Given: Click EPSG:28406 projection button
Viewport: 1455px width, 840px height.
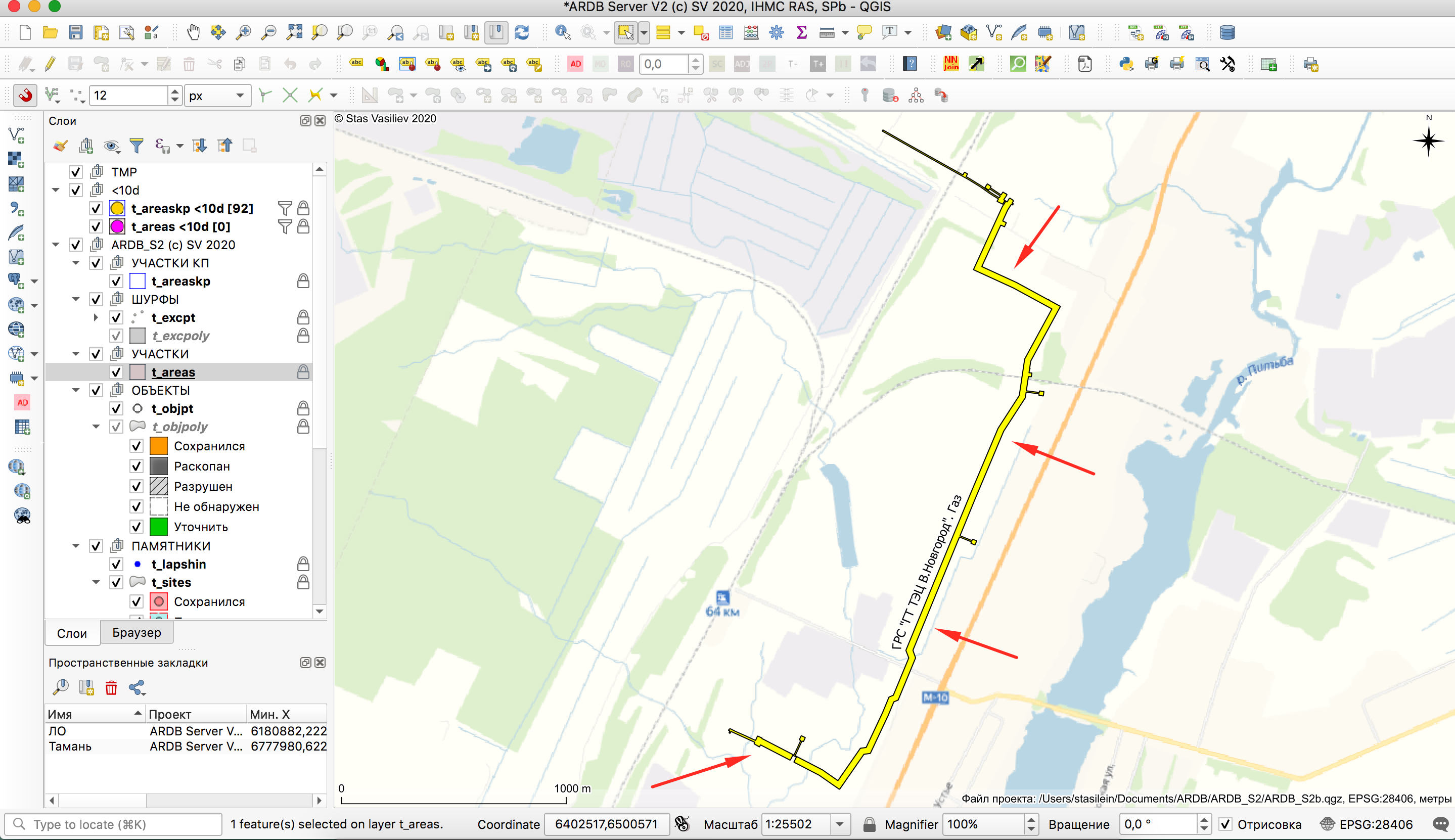Looking at the screenshot, I should tap(1367, 824).
